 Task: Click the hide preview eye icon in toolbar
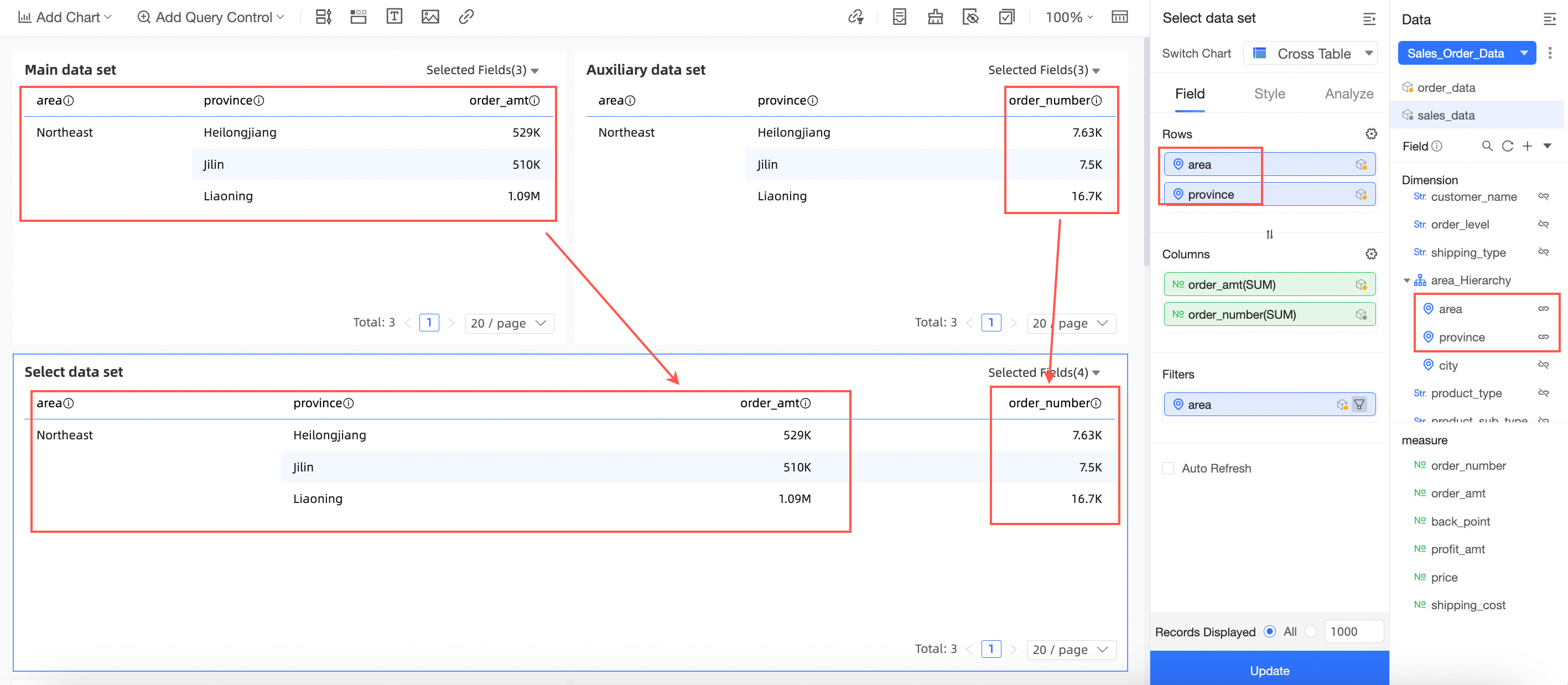pyautogui.click(x=971, y=17)
